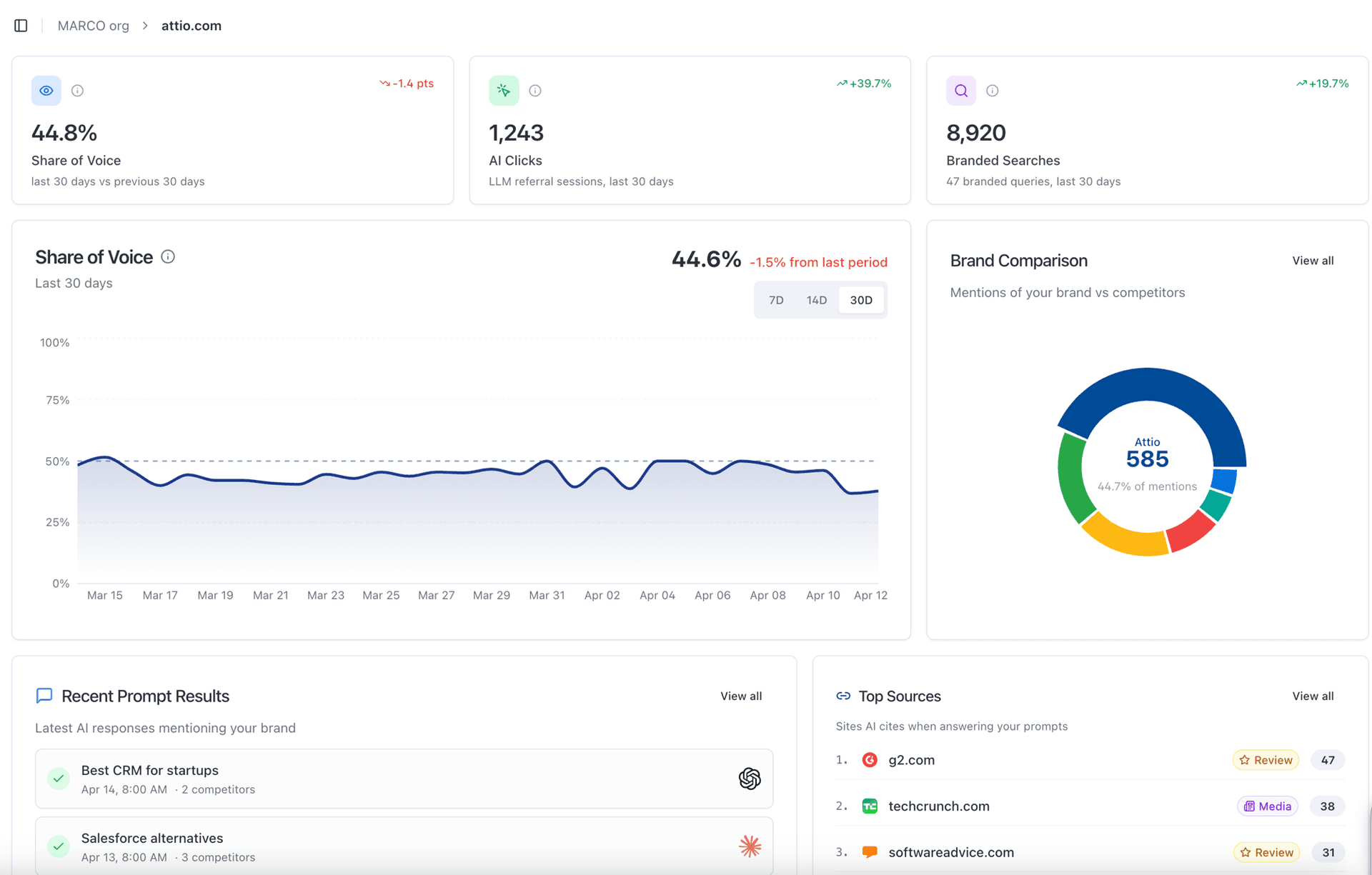View all Top Sources
This screenshot has width=1372, height=875.
tap(1313, 696)
